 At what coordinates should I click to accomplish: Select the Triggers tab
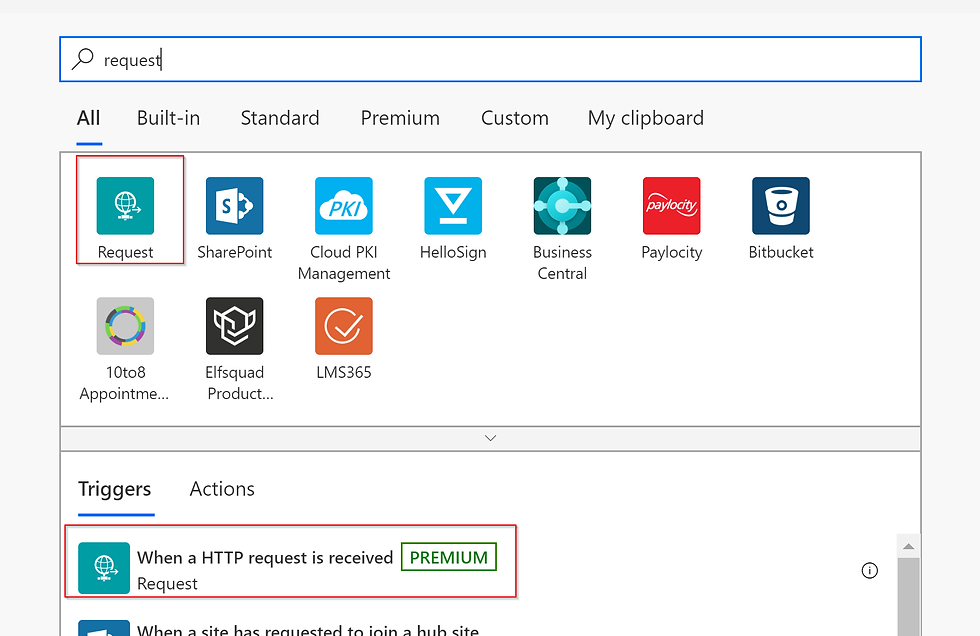pos(114,489)
